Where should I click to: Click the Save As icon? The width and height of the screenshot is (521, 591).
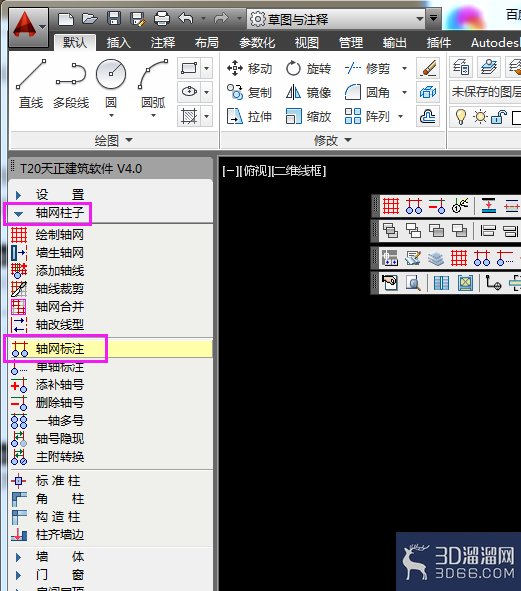[137, 18]
